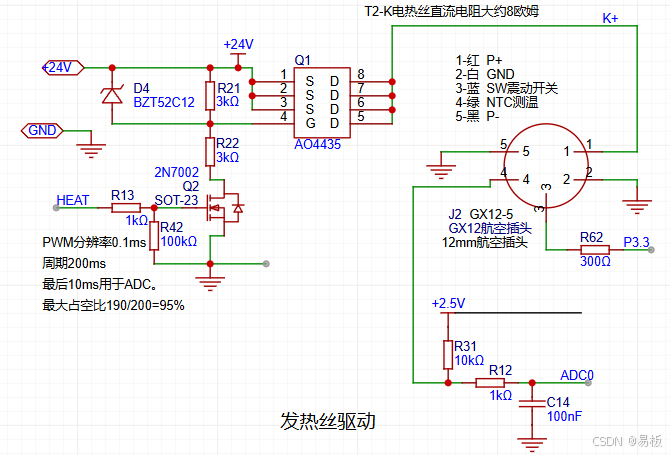Click pin legend line 2-白 GND

[x=485, y=74]
